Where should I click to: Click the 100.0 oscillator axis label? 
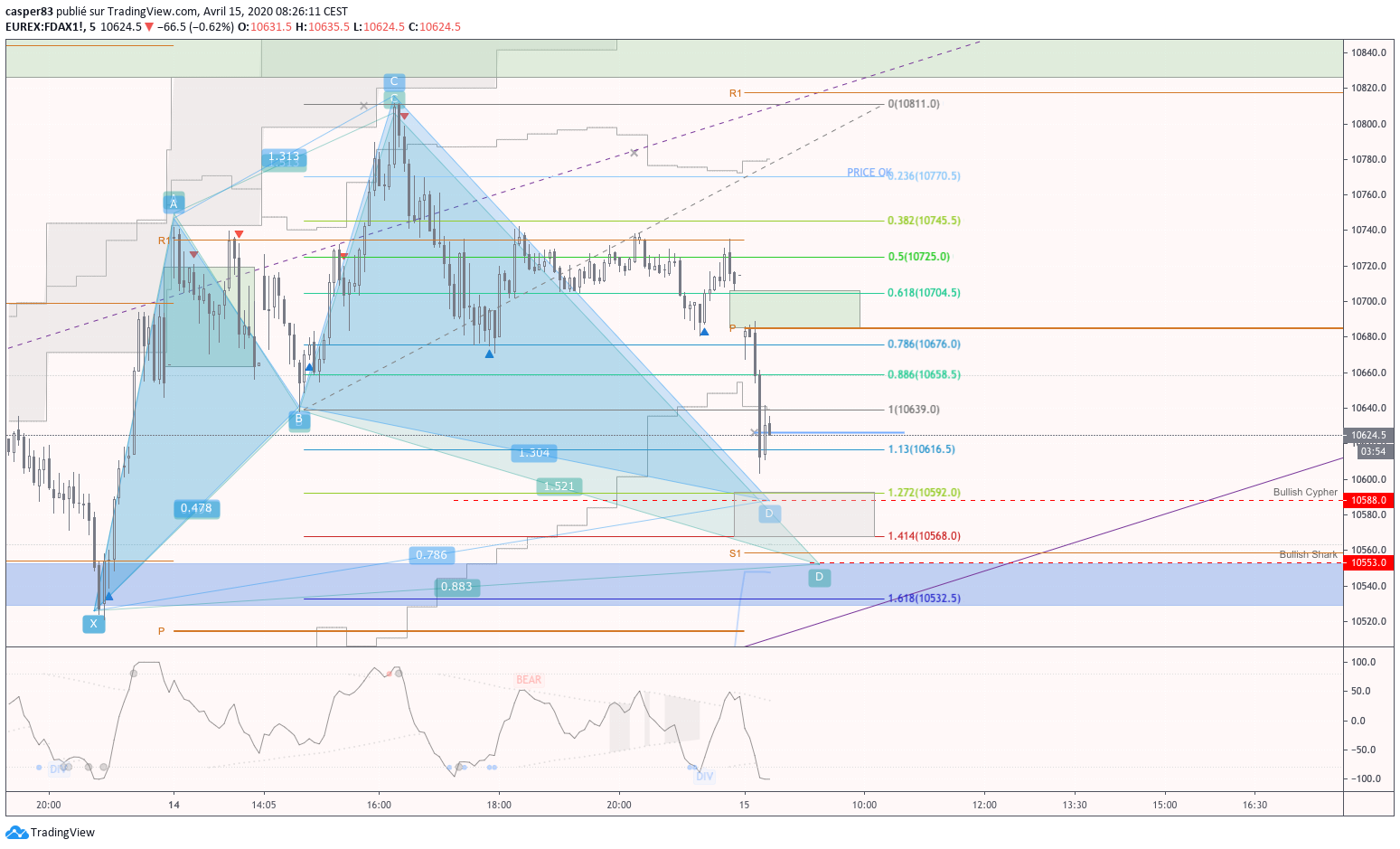pyautogui.click(x=1363, y=662)
